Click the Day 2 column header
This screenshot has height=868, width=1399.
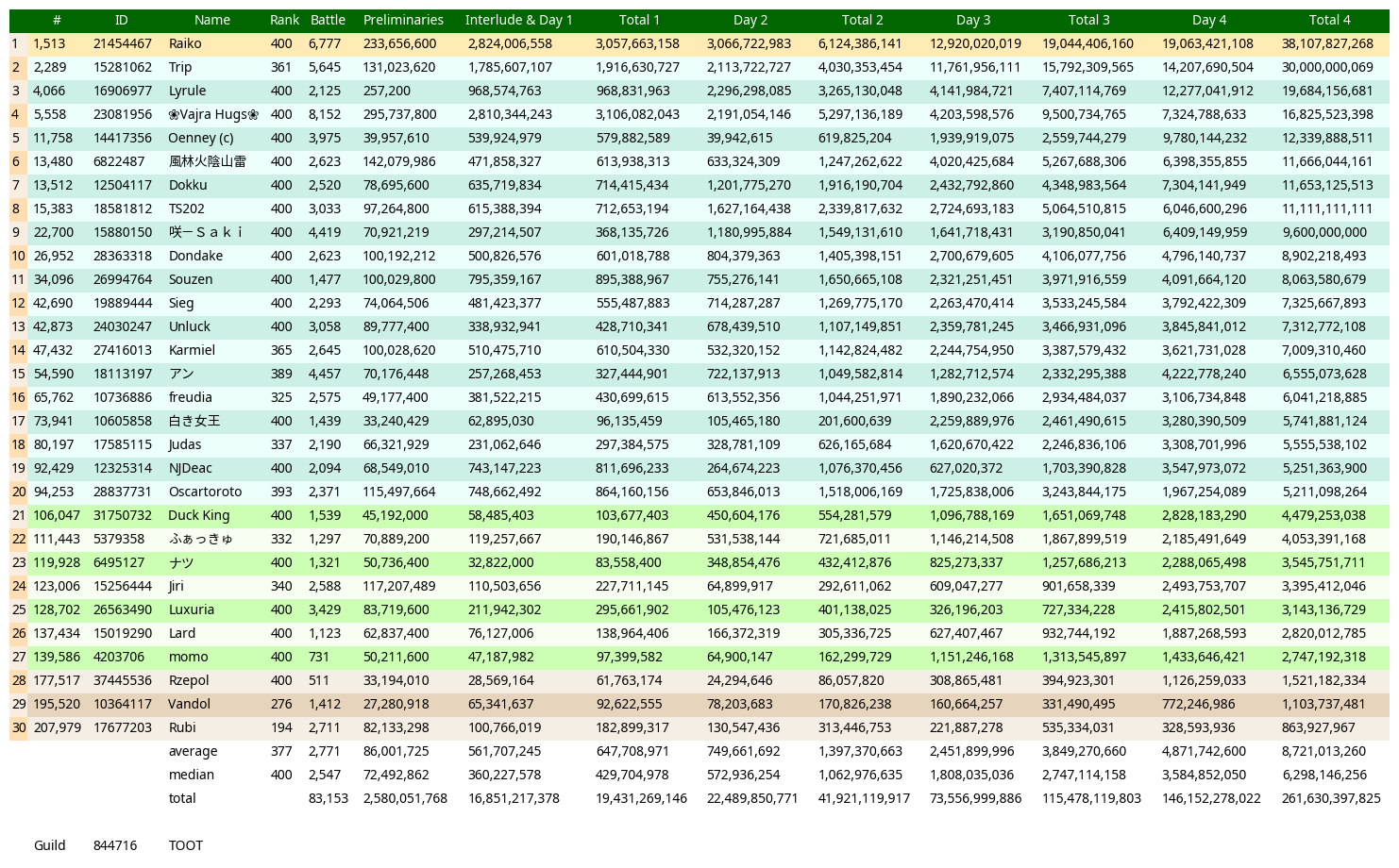750,20
